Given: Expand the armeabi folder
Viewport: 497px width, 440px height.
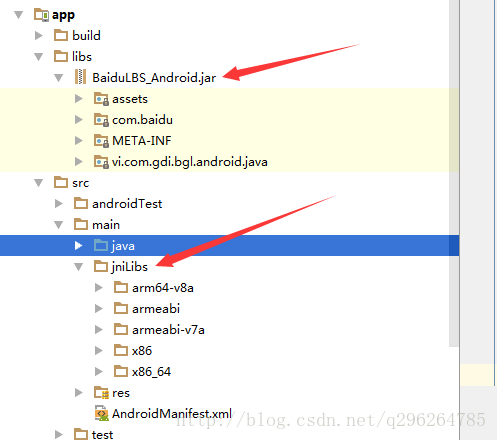Looking at the screenshot, I should coord(99,308).
